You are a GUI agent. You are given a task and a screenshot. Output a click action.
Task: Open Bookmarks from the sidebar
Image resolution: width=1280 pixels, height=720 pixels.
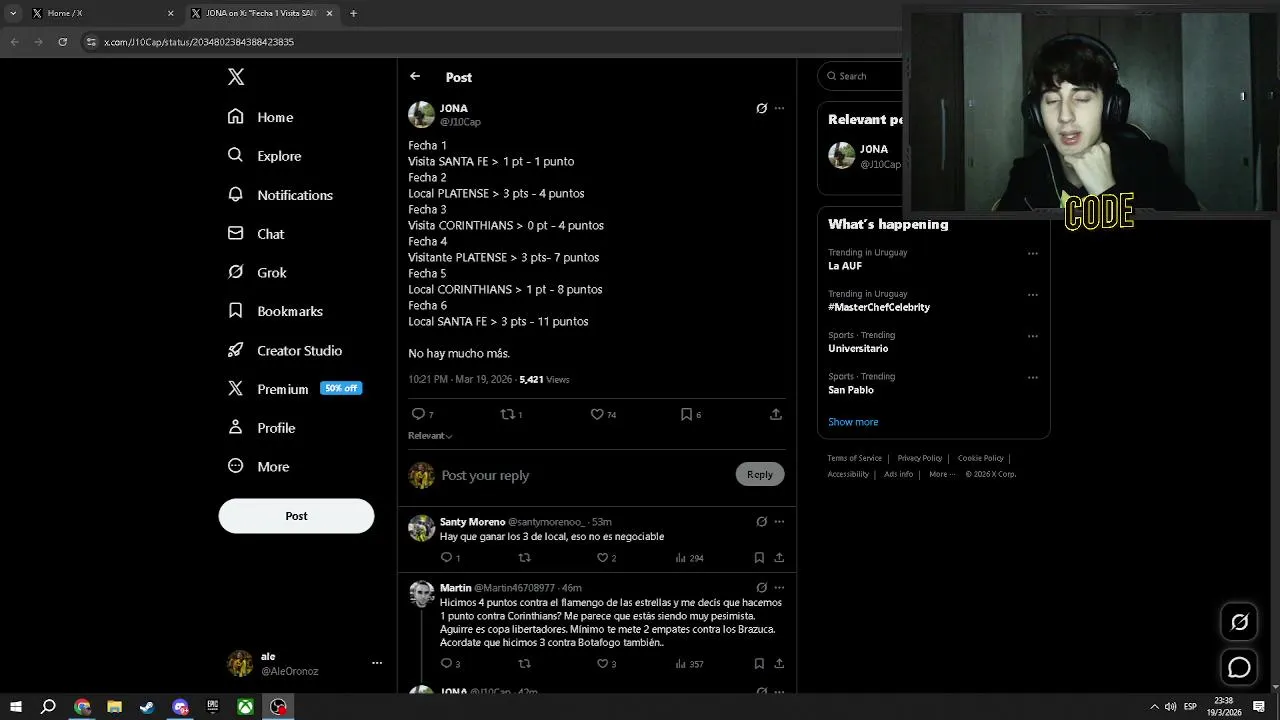[275, 311]
